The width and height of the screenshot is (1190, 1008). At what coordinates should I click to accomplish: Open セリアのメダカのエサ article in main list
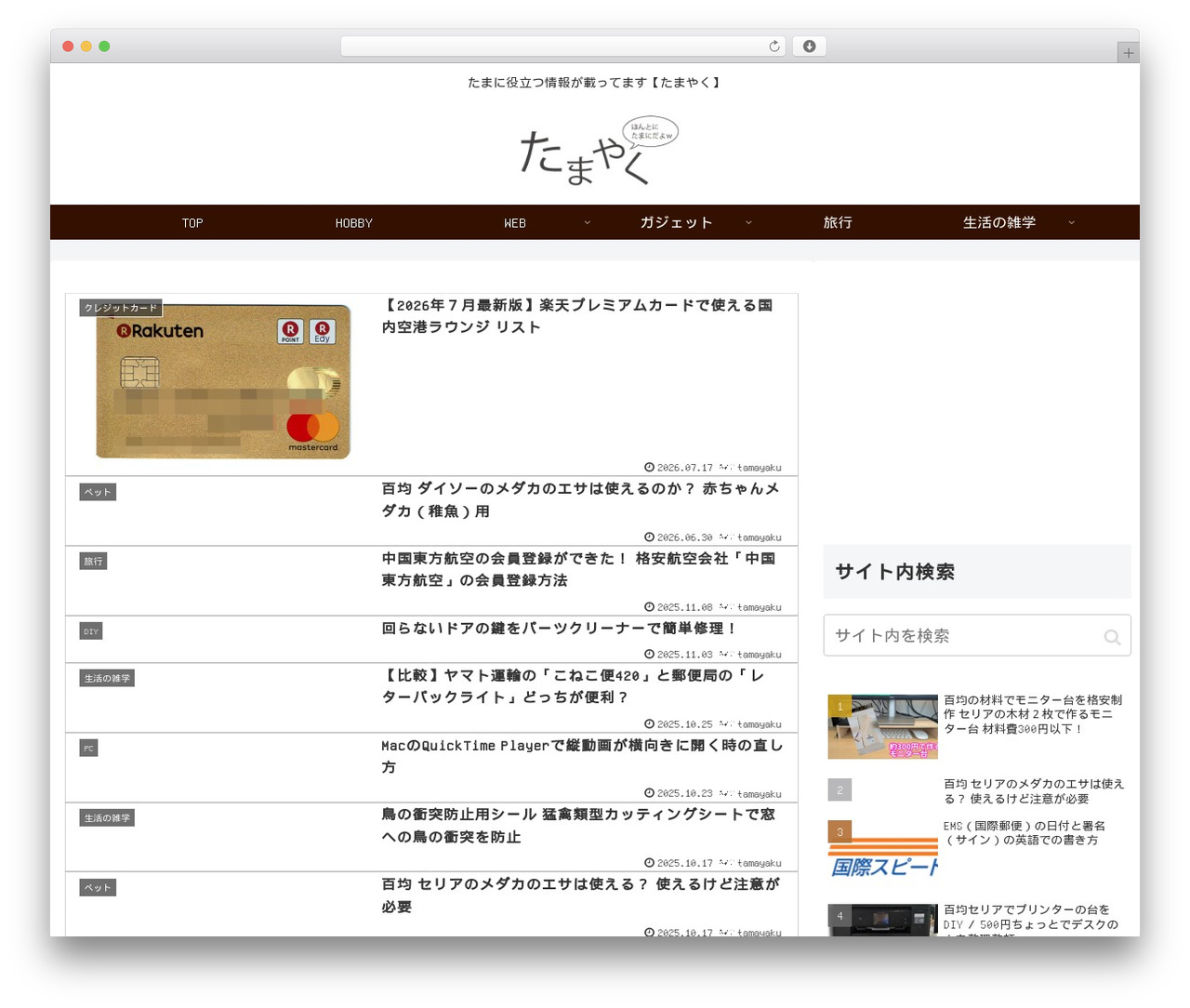tap(580, 895)
